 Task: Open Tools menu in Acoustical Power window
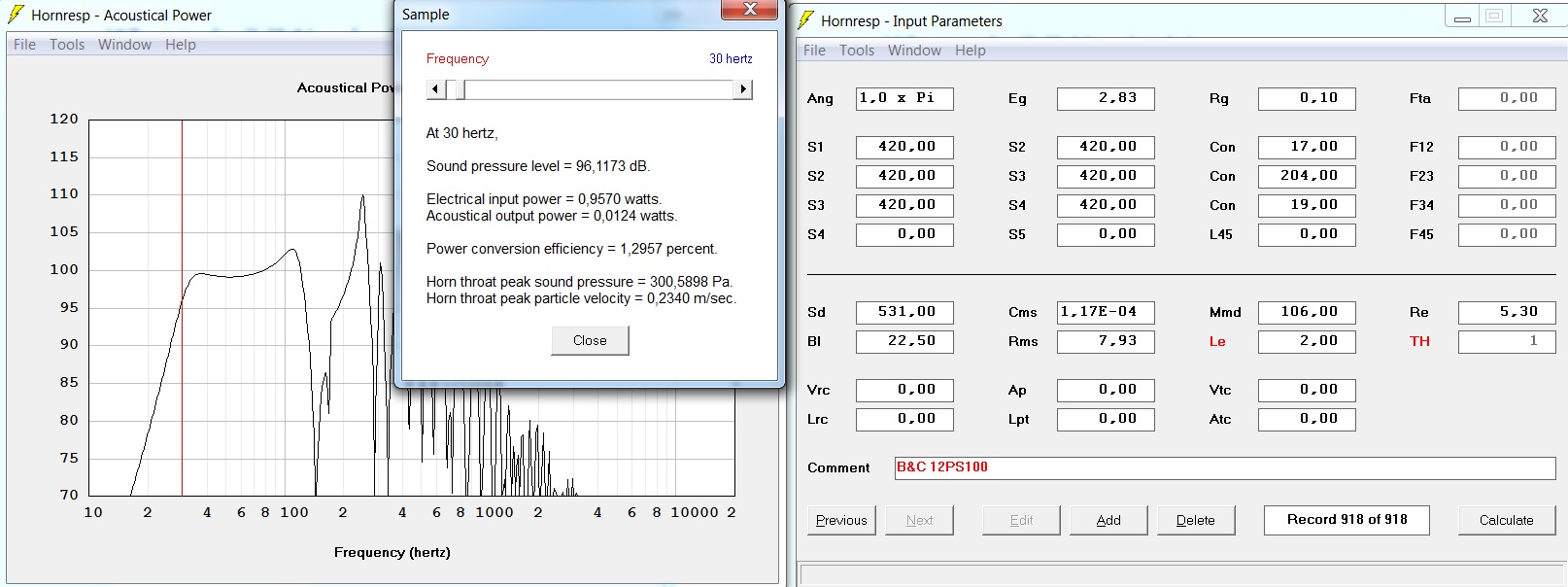(67, 45)
